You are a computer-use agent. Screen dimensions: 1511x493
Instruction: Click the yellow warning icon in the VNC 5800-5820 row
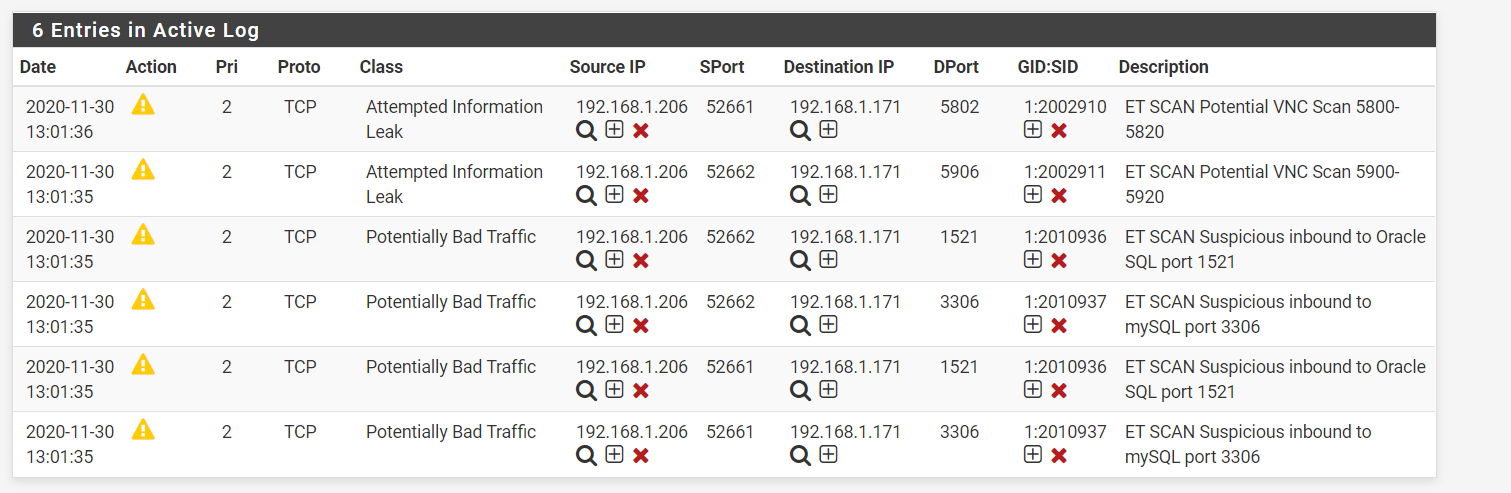[x=143, y=105]
